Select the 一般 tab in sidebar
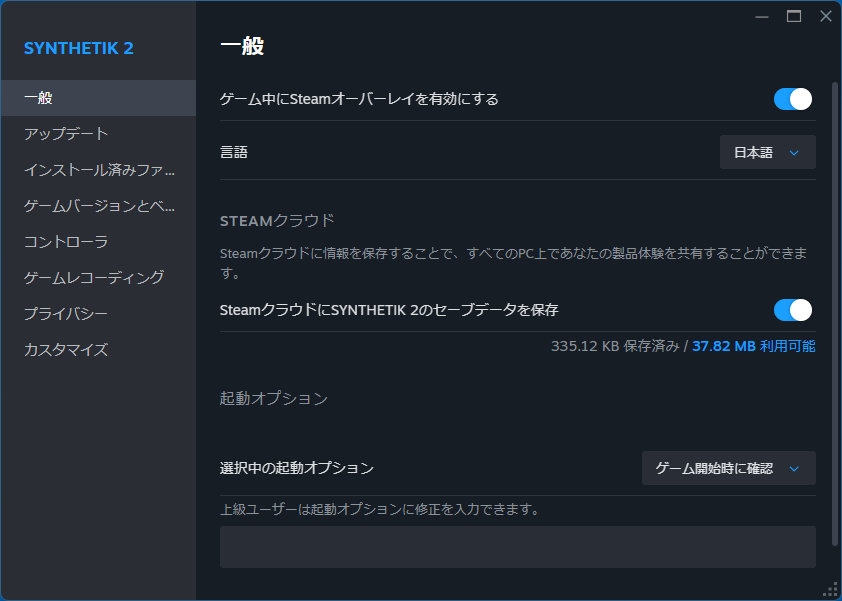Viewport: 842px width, 601px height. click(98, 98)
